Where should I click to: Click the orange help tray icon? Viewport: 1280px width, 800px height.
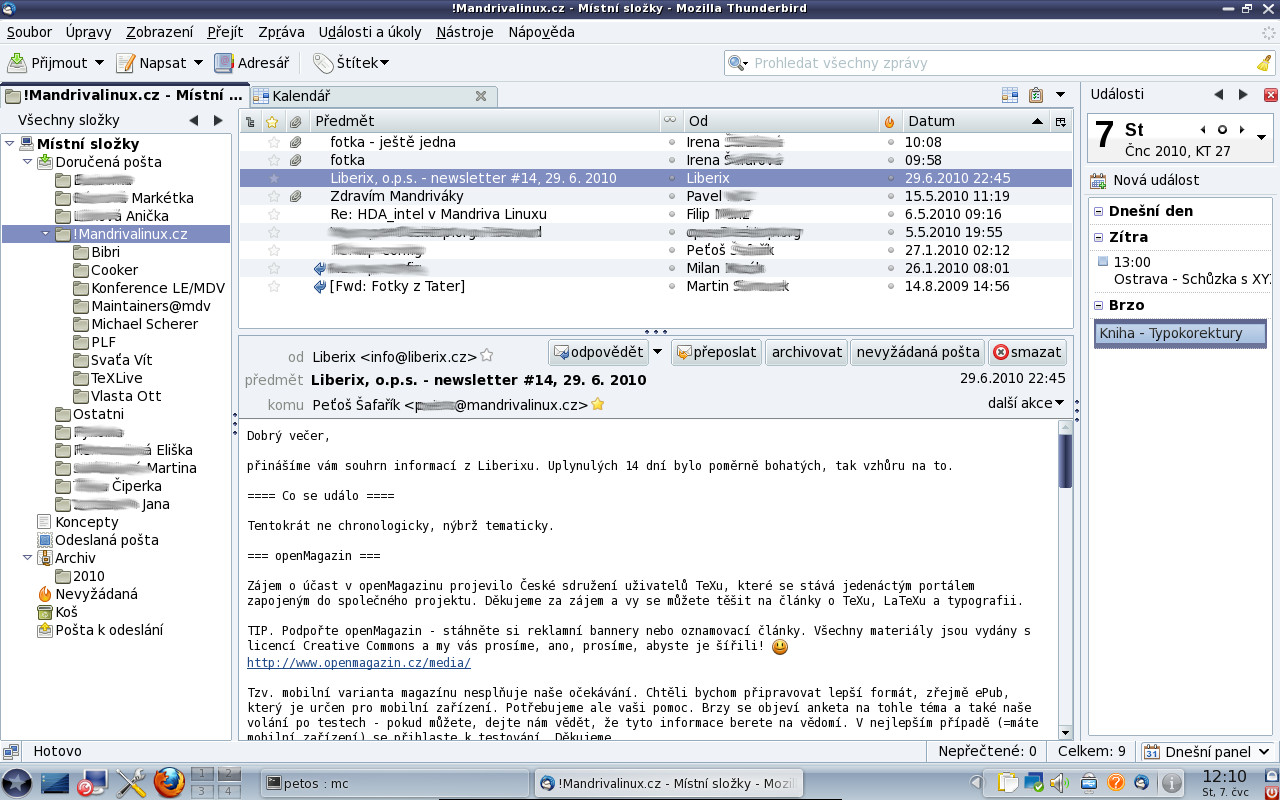point(1115,783)
